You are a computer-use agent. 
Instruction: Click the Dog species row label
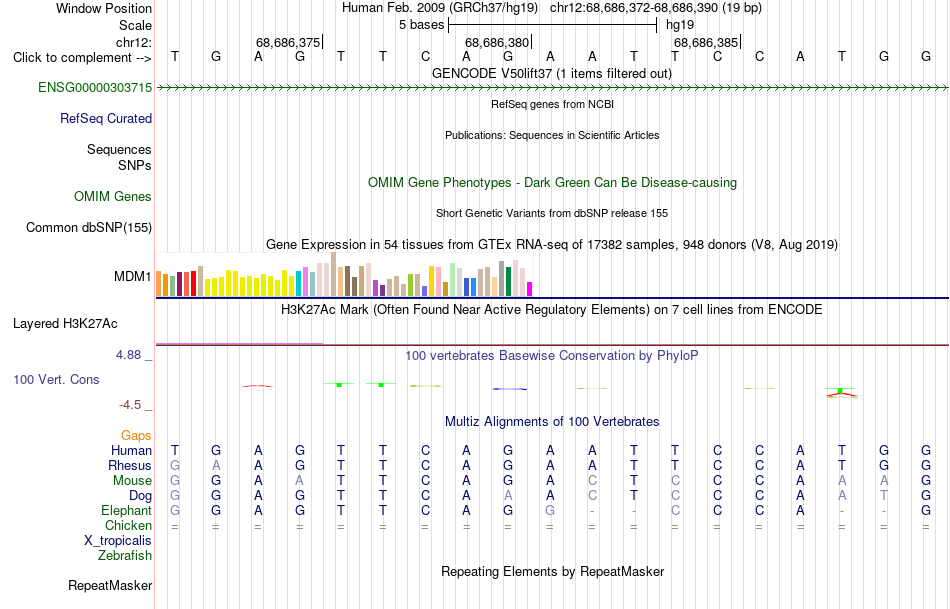coord(141,496)
